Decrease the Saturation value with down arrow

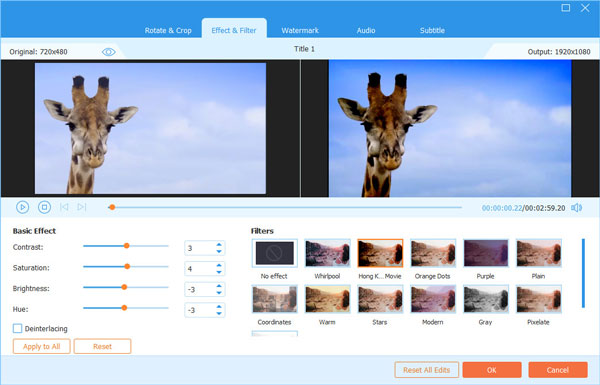point(219,272)
